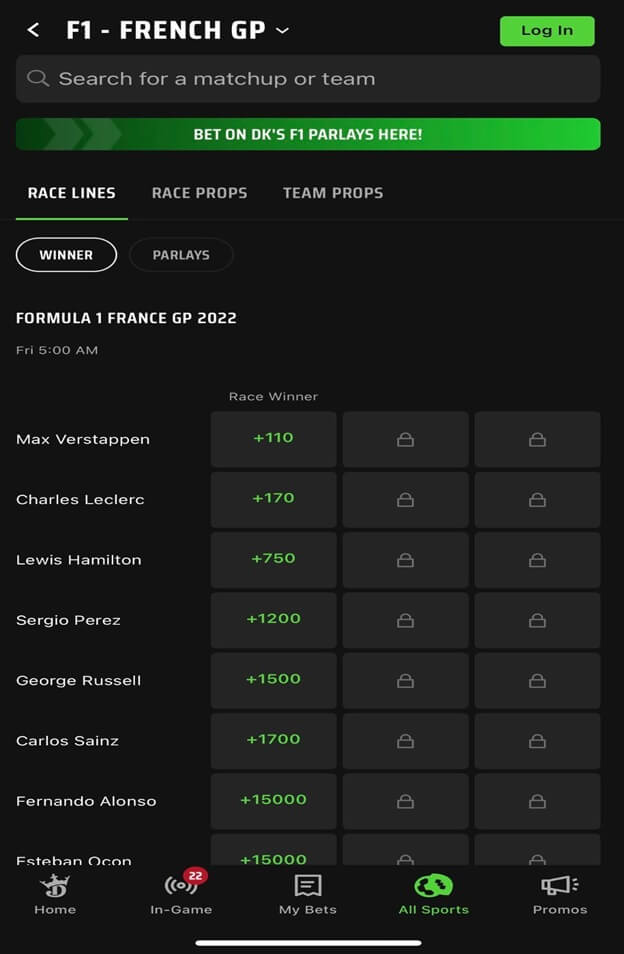
Task: Open the Promos megaphone icon
Action: (560, 886)
